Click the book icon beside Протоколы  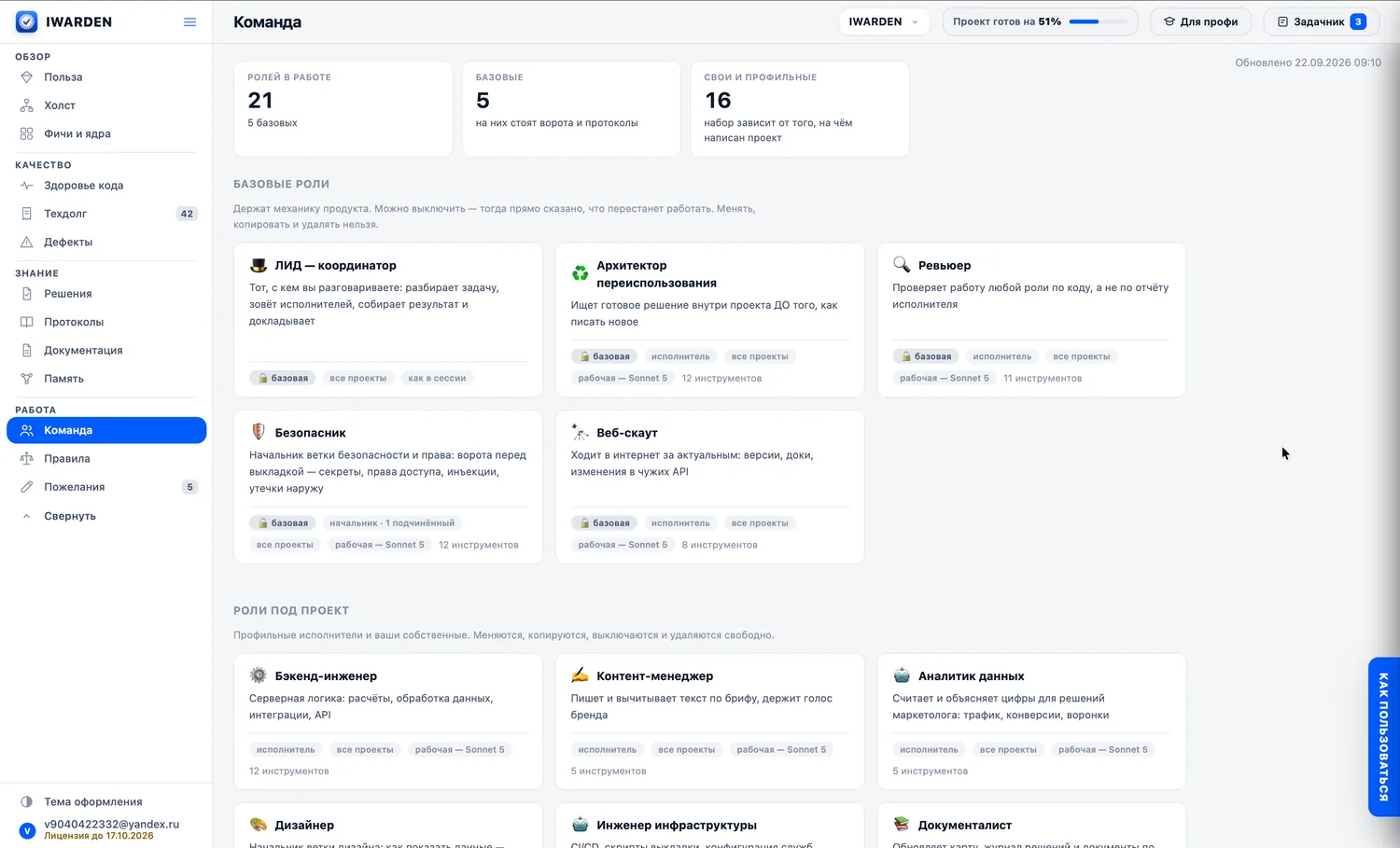click(27, 322)
